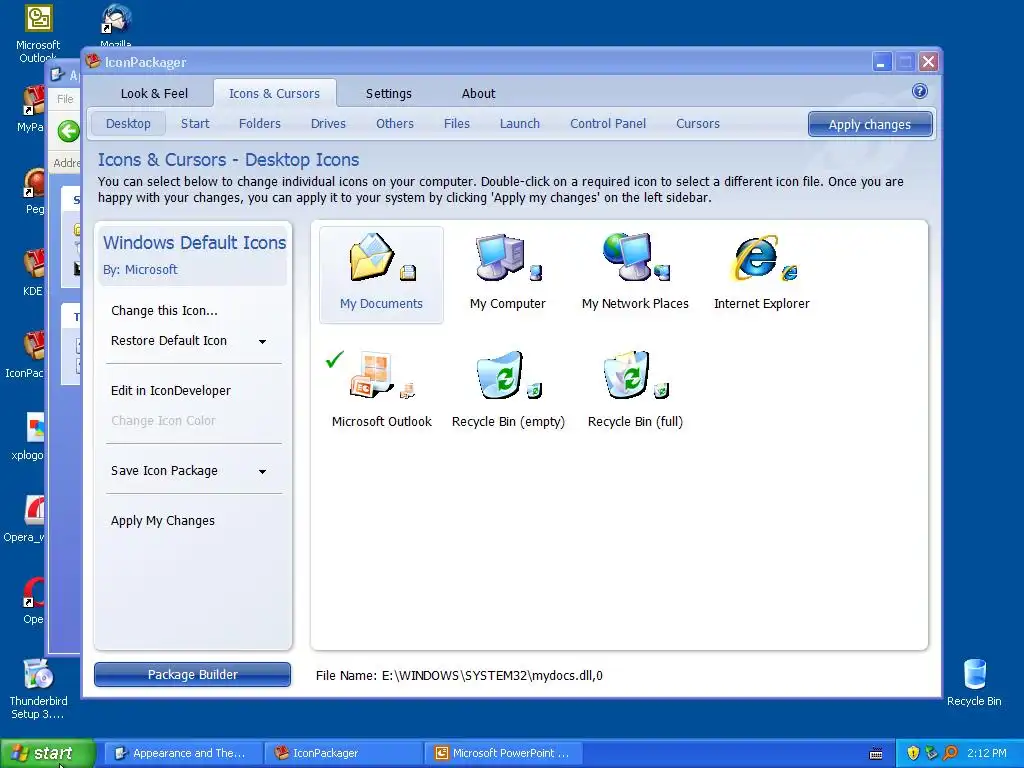The image size is (1024, 768).
Task: Click Change this Icon...
Action: tap(164, 311)
